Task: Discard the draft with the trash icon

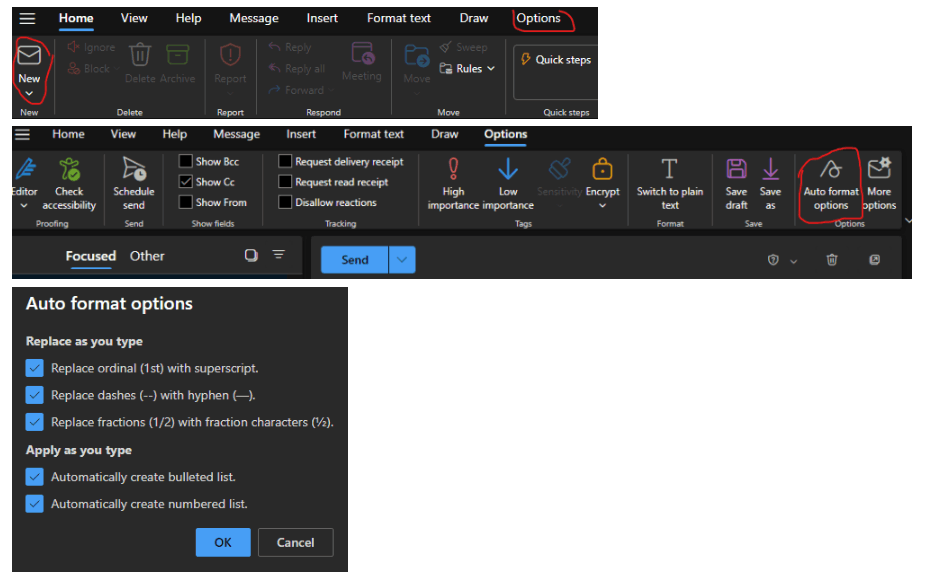Action: [831, 259]
